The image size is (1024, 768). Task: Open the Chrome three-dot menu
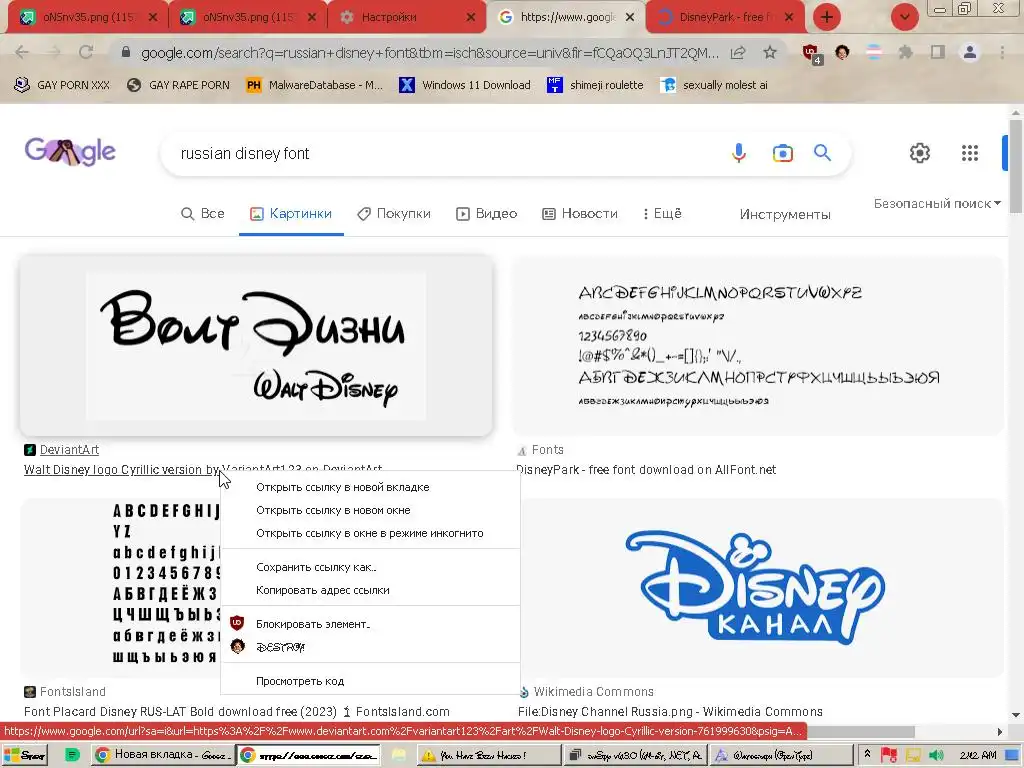tap(1002, 52)
